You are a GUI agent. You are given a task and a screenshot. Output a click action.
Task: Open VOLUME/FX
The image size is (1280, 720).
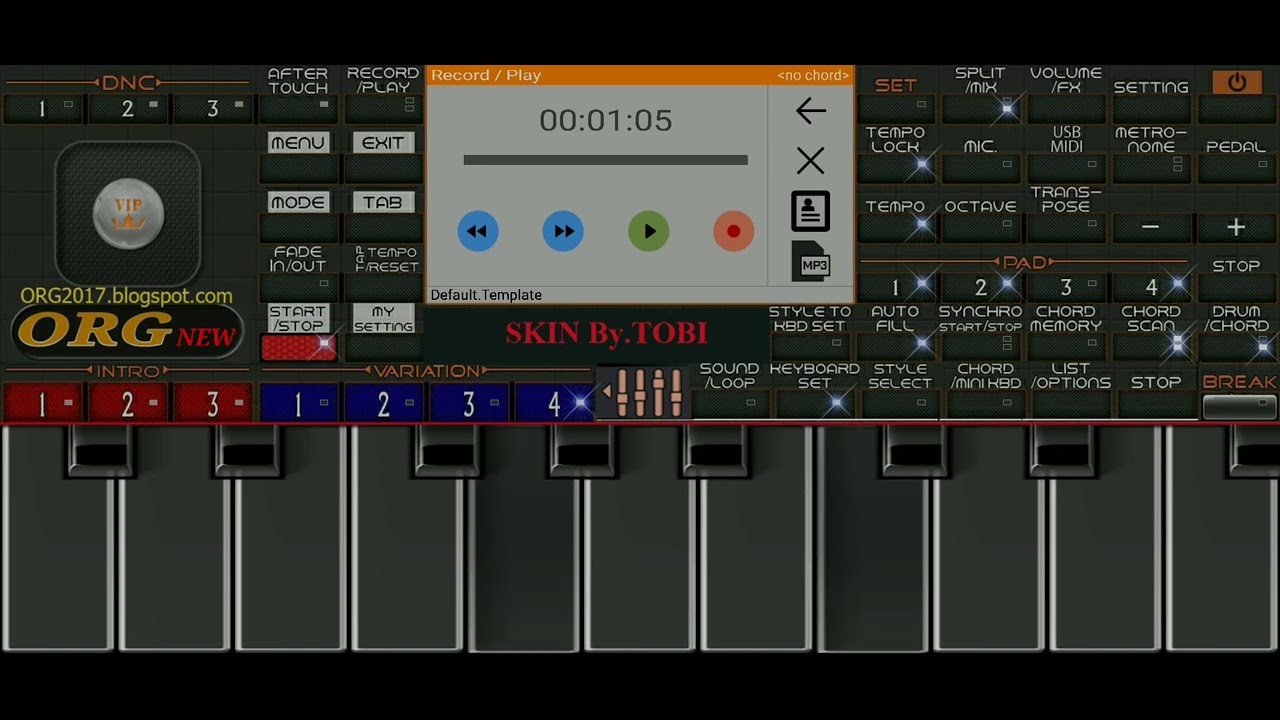[1066, 108]
